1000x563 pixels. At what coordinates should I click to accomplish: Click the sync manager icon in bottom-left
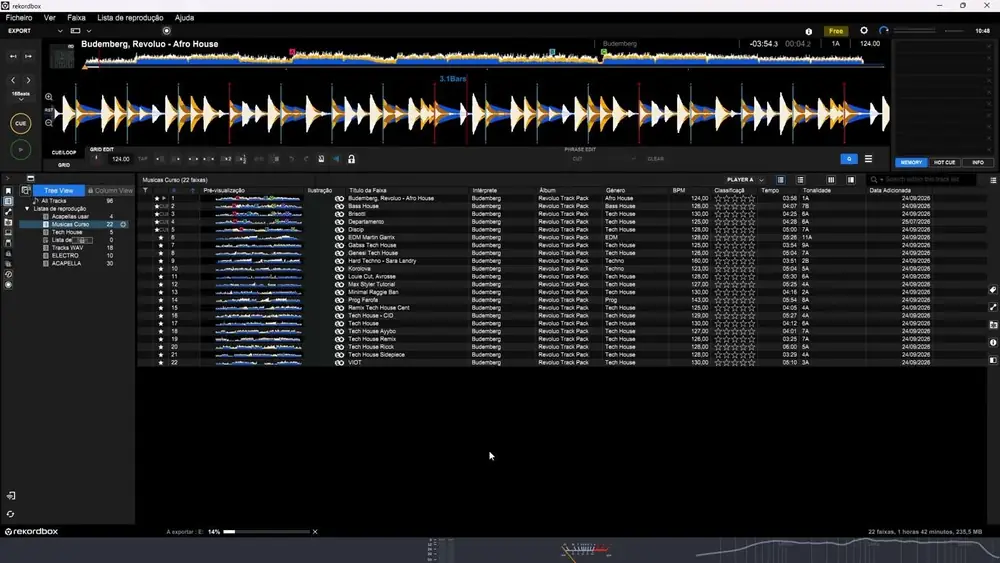10,514
